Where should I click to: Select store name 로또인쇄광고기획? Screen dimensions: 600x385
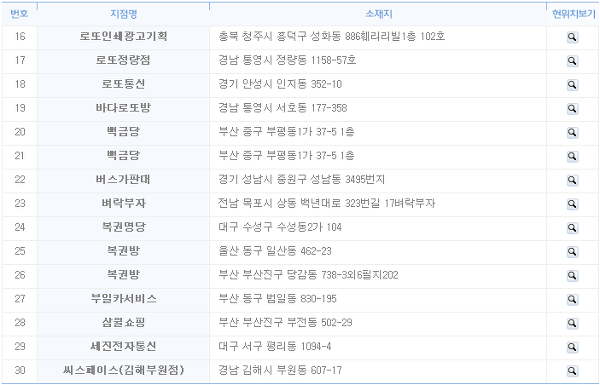(x=123, y=36)
